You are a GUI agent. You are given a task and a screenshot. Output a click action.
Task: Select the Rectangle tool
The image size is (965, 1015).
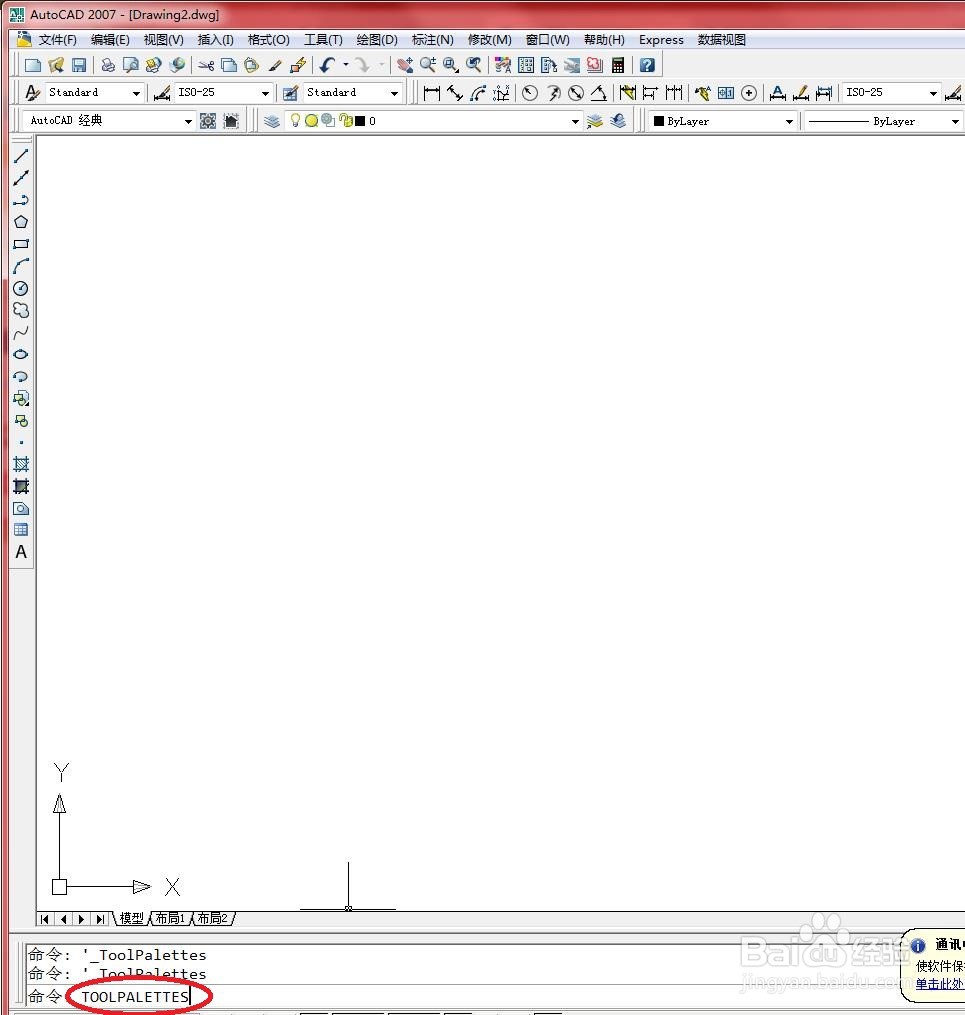[x=21, y=244]
